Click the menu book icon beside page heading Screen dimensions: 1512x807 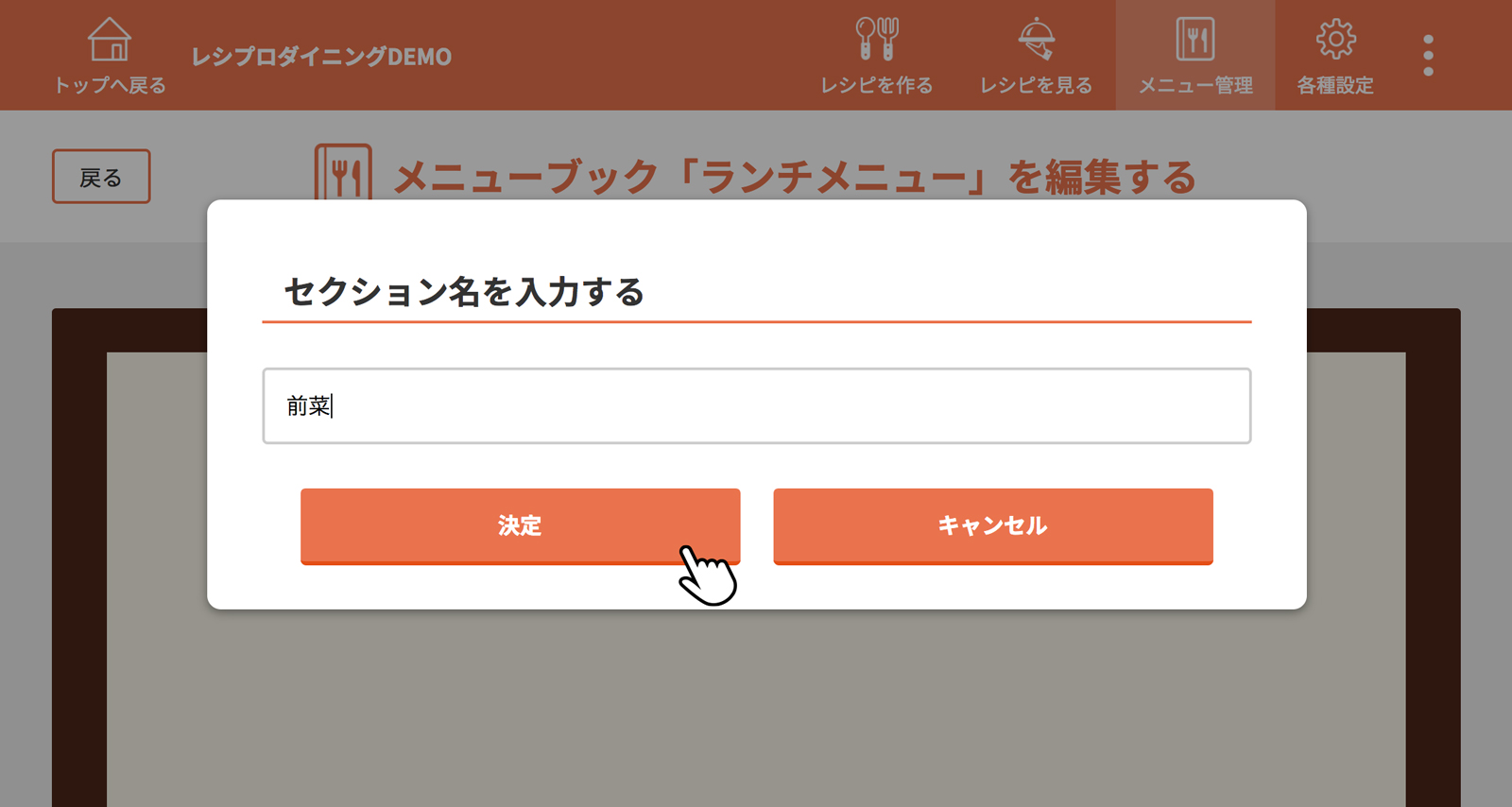point(343,172)
